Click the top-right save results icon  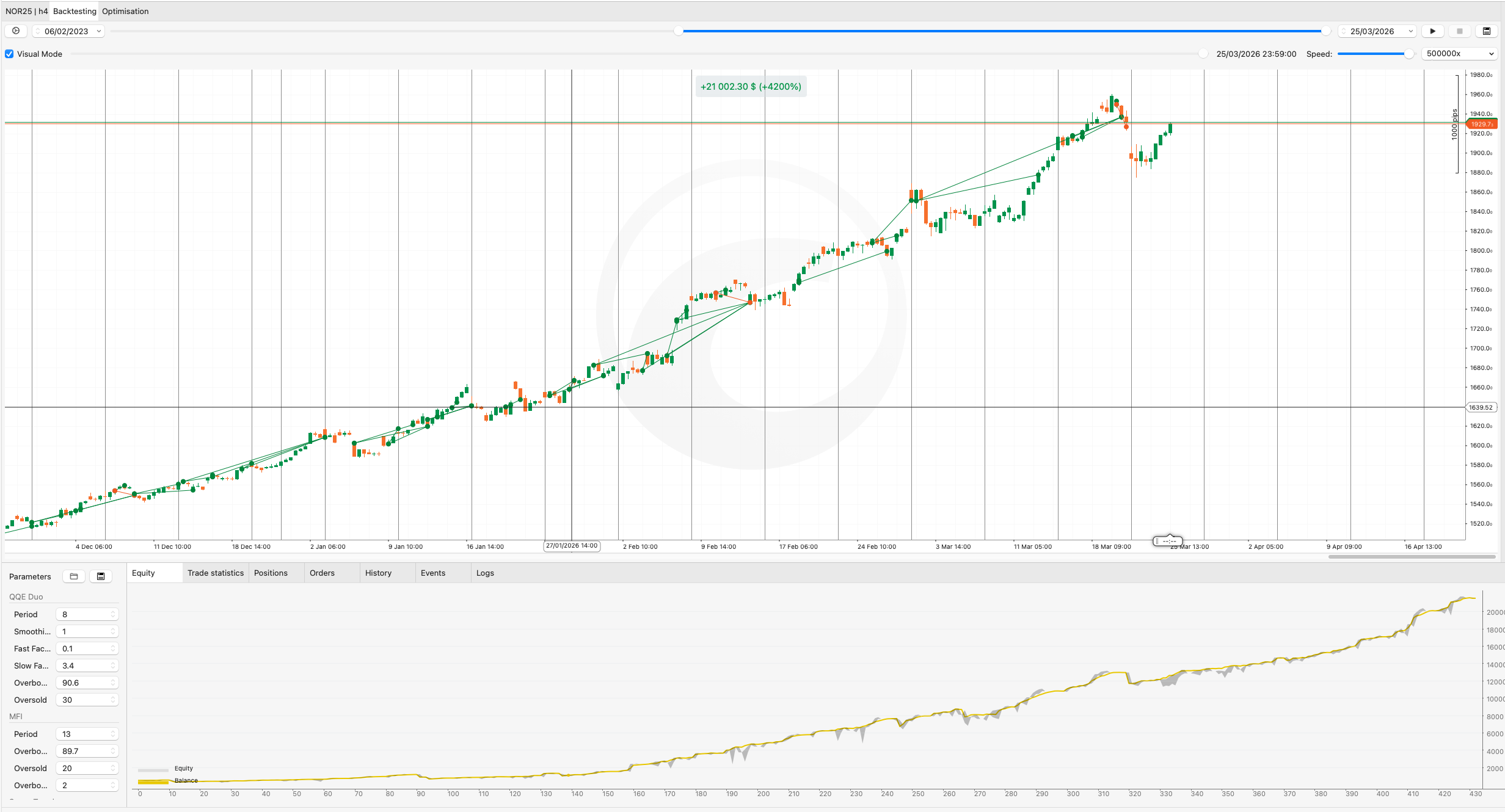pyautogui.click(x=1486, y=31)
